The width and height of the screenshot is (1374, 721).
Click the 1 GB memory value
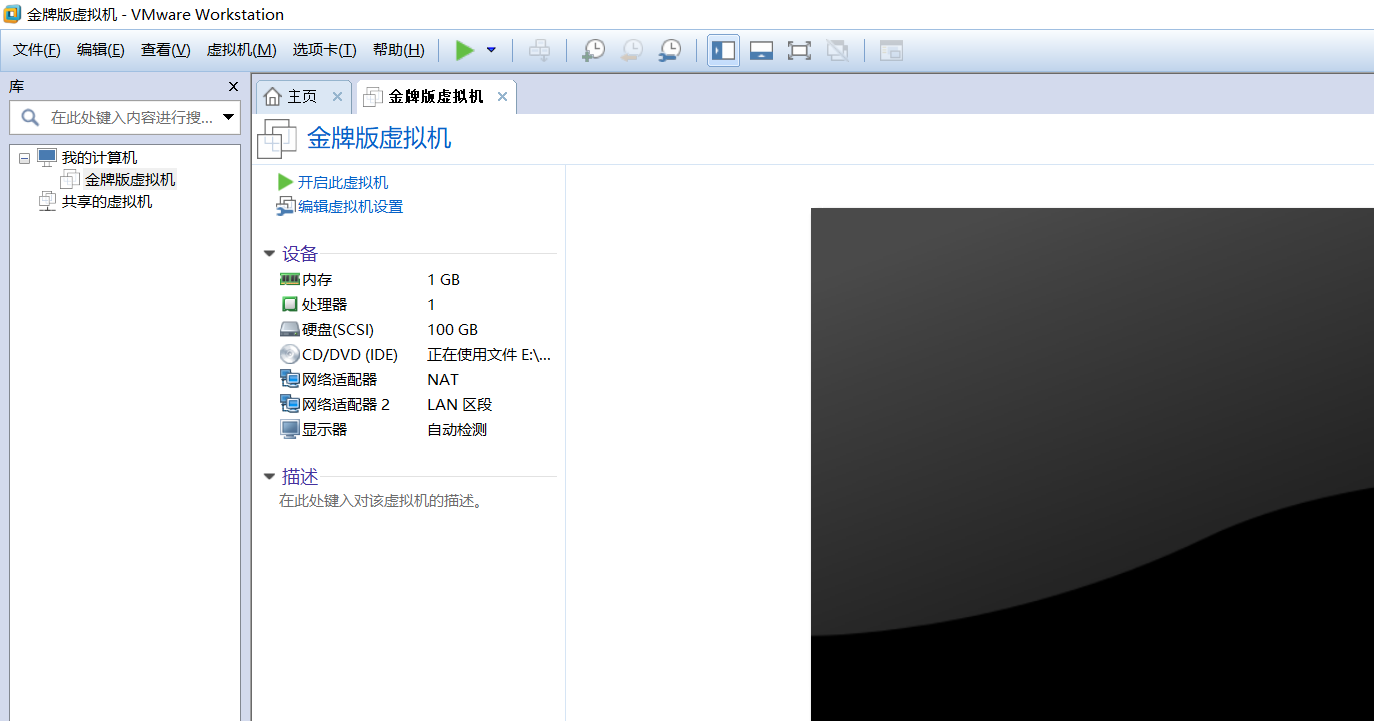tap(444, 280)
